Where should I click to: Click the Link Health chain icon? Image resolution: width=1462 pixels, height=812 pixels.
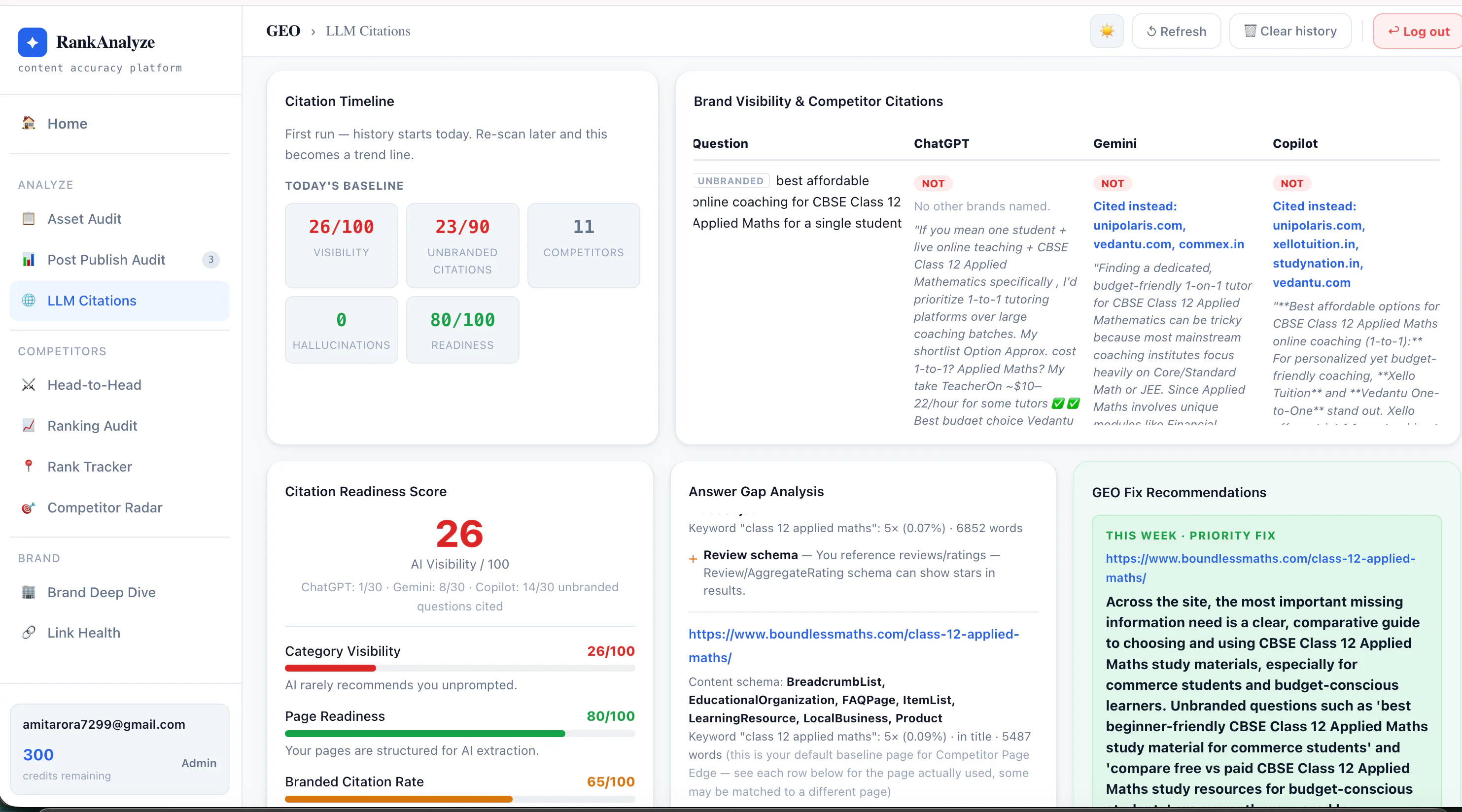coord(29,633)
